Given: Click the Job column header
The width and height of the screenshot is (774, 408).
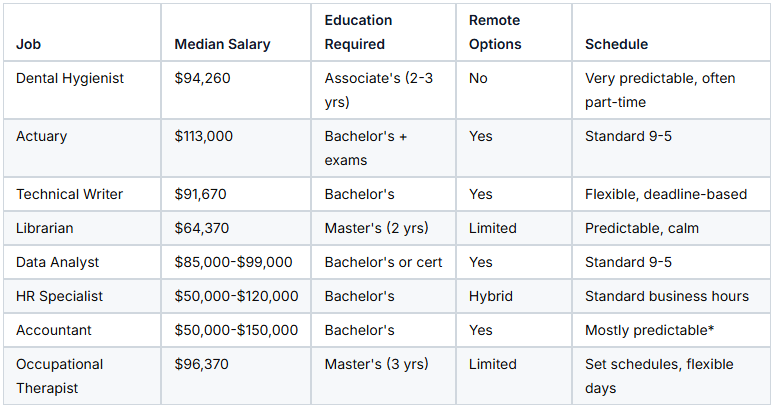Looking at the screenshot, I should pyautogui.click(x=29, y=44).
